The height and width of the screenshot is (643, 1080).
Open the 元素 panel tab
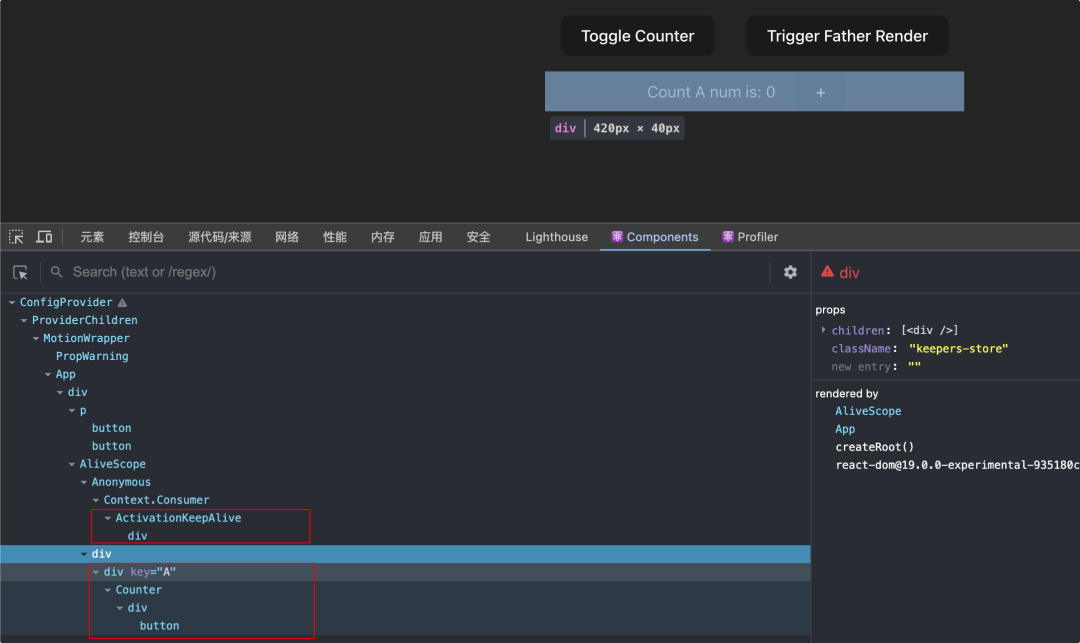(x=91, y=237)
